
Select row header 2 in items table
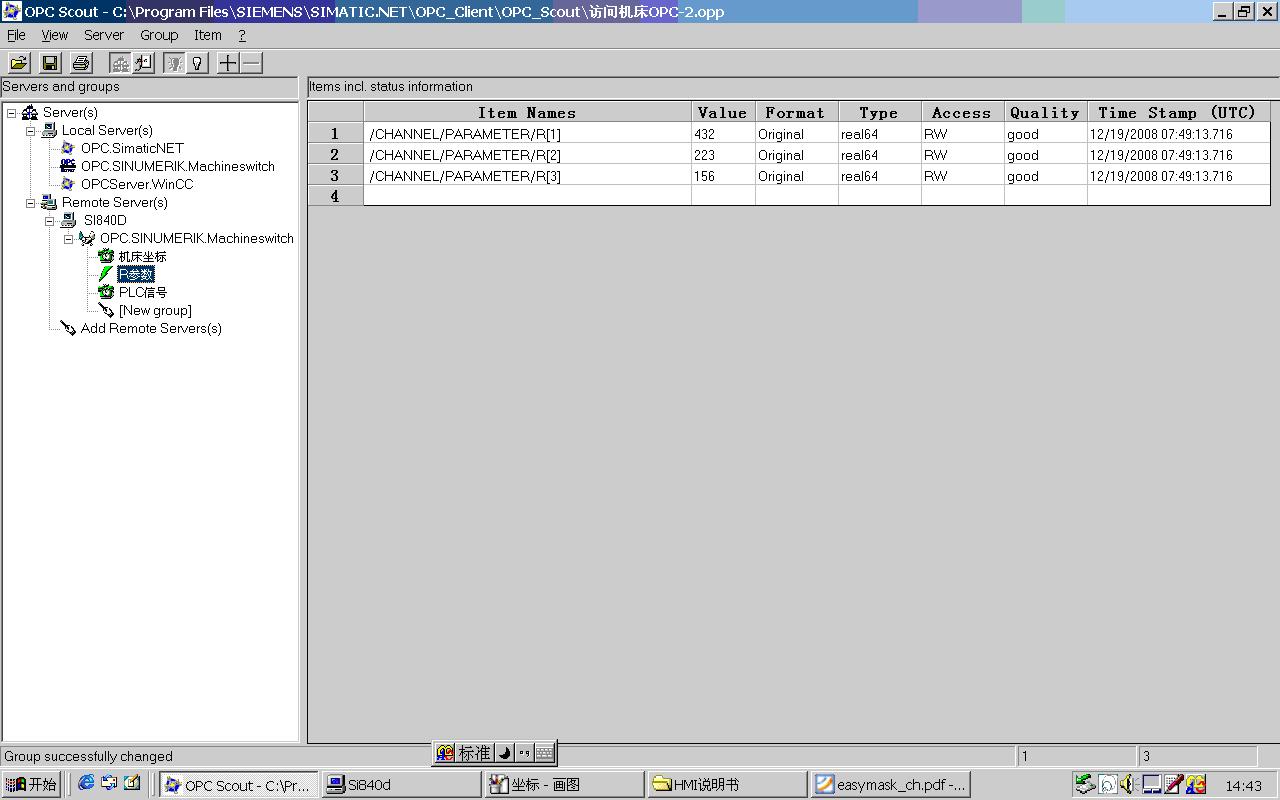[335, 155]
